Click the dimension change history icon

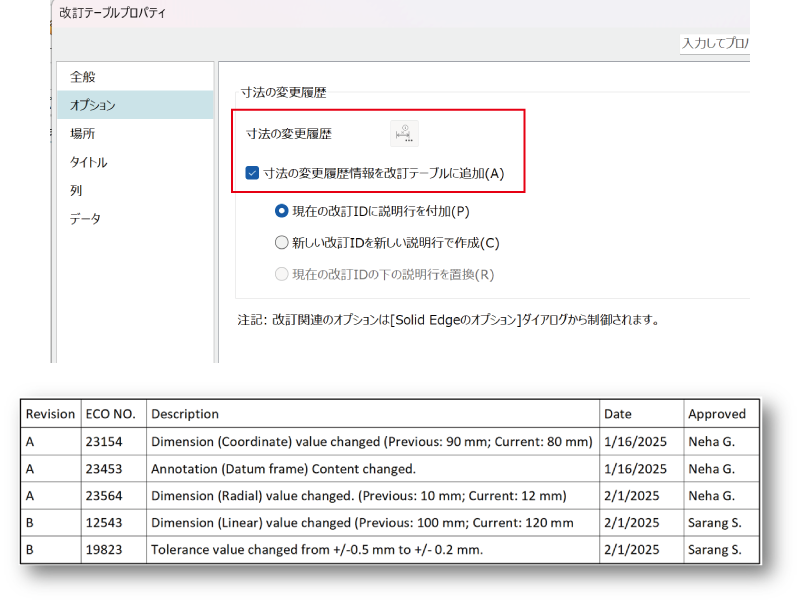pos(404,133)
